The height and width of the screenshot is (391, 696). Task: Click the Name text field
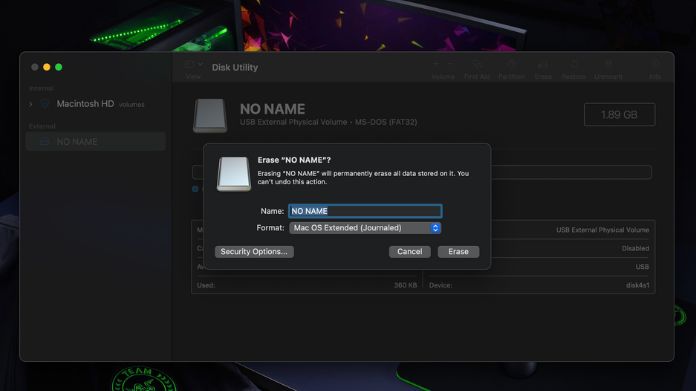coord(365,211)
